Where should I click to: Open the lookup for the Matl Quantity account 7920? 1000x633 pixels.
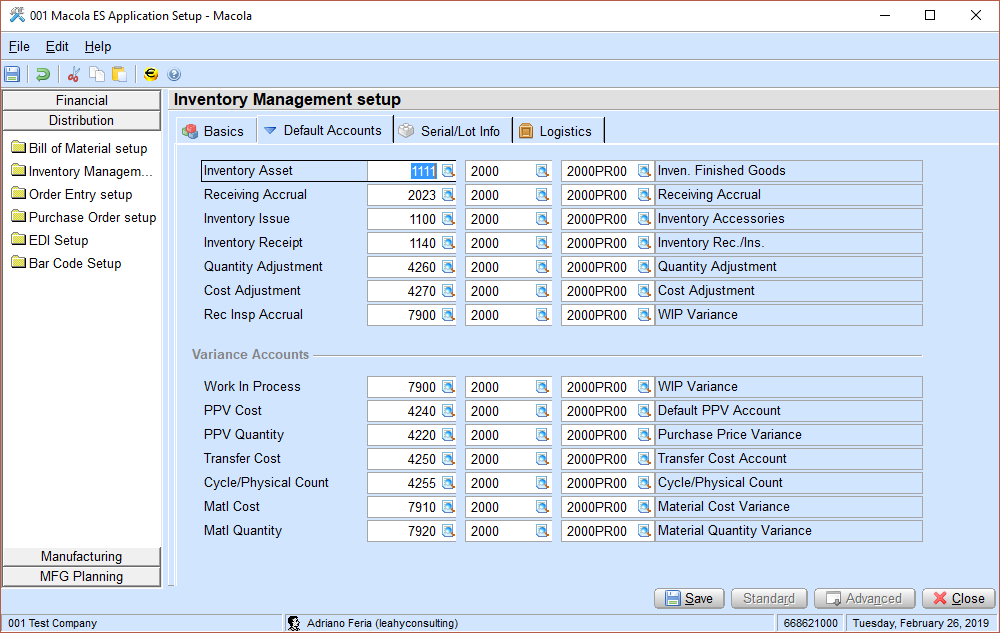pos(448,531)
